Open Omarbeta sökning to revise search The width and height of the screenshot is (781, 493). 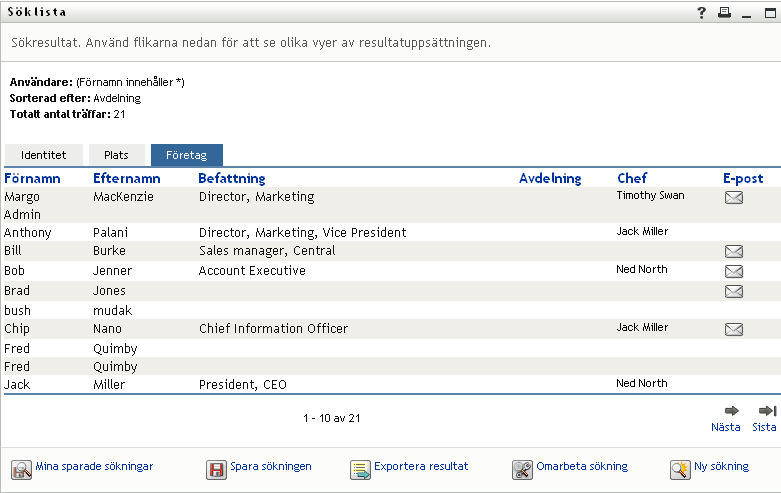point(582,466)
